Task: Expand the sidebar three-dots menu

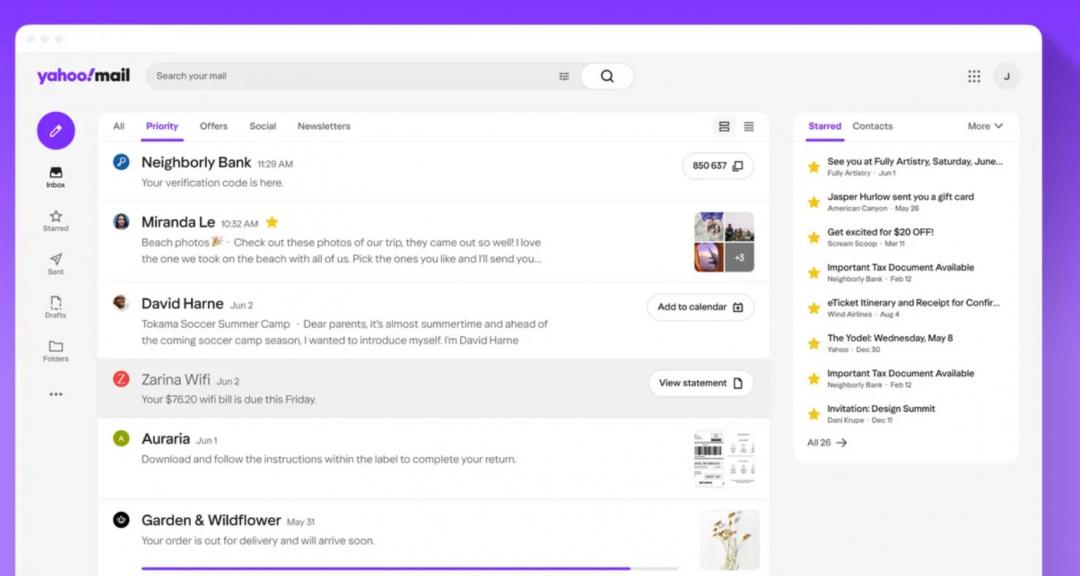Action: click(56, 394)
